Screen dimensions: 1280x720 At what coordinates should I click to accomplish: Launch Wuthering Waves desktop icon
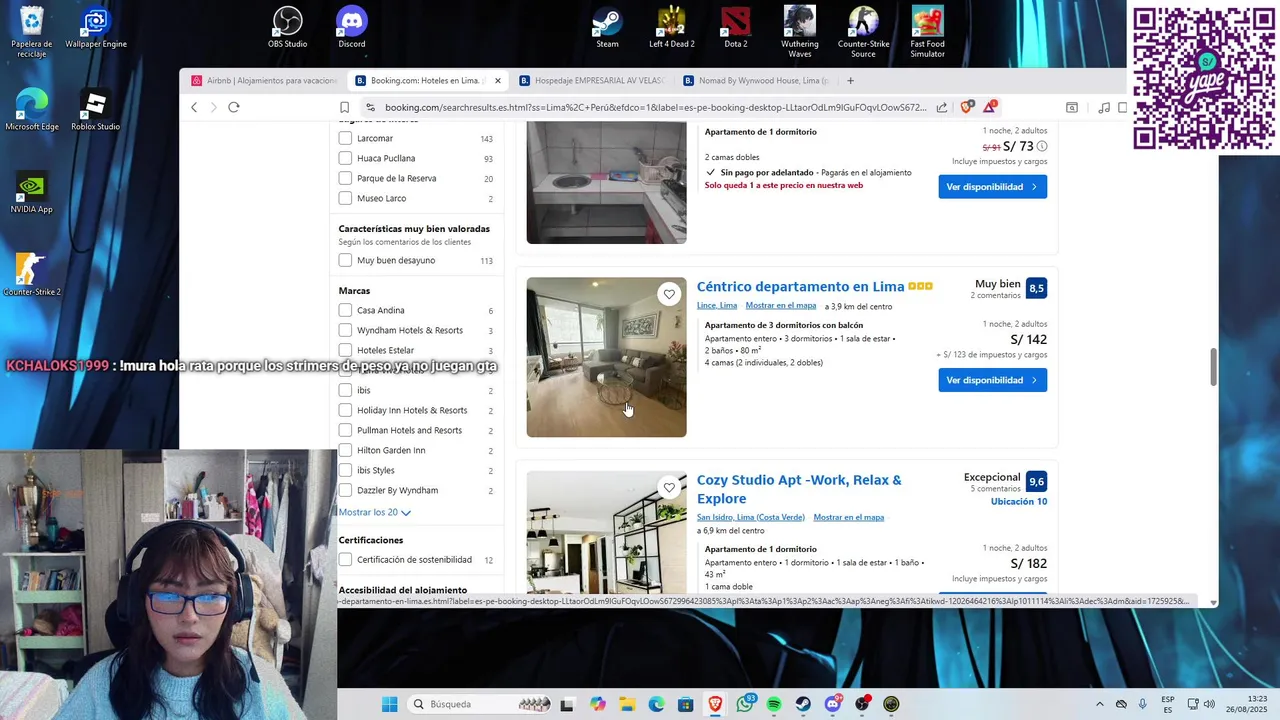[x=799, y=32]
